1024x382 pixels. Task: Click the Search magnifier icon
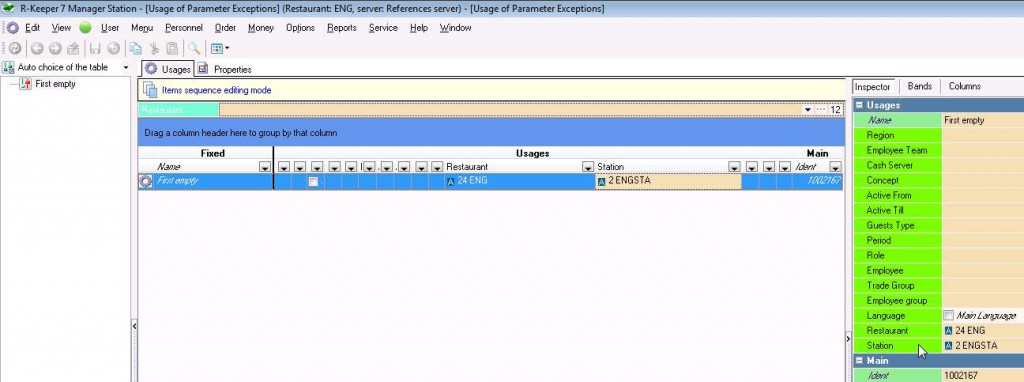194,48
